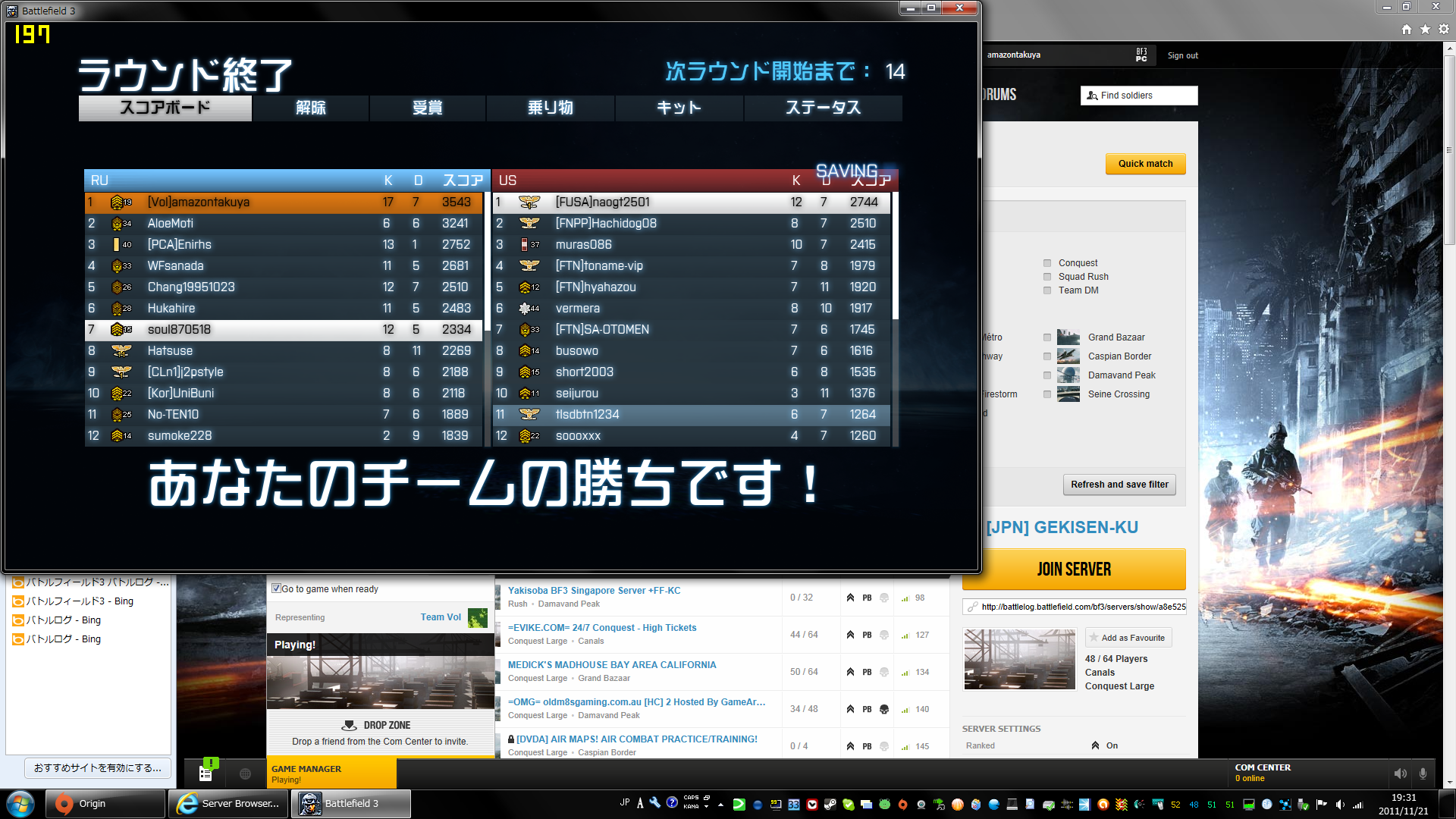
Task: Open the browser tools gear icon
Action: pyautogui.click(x=1444, y=29)
